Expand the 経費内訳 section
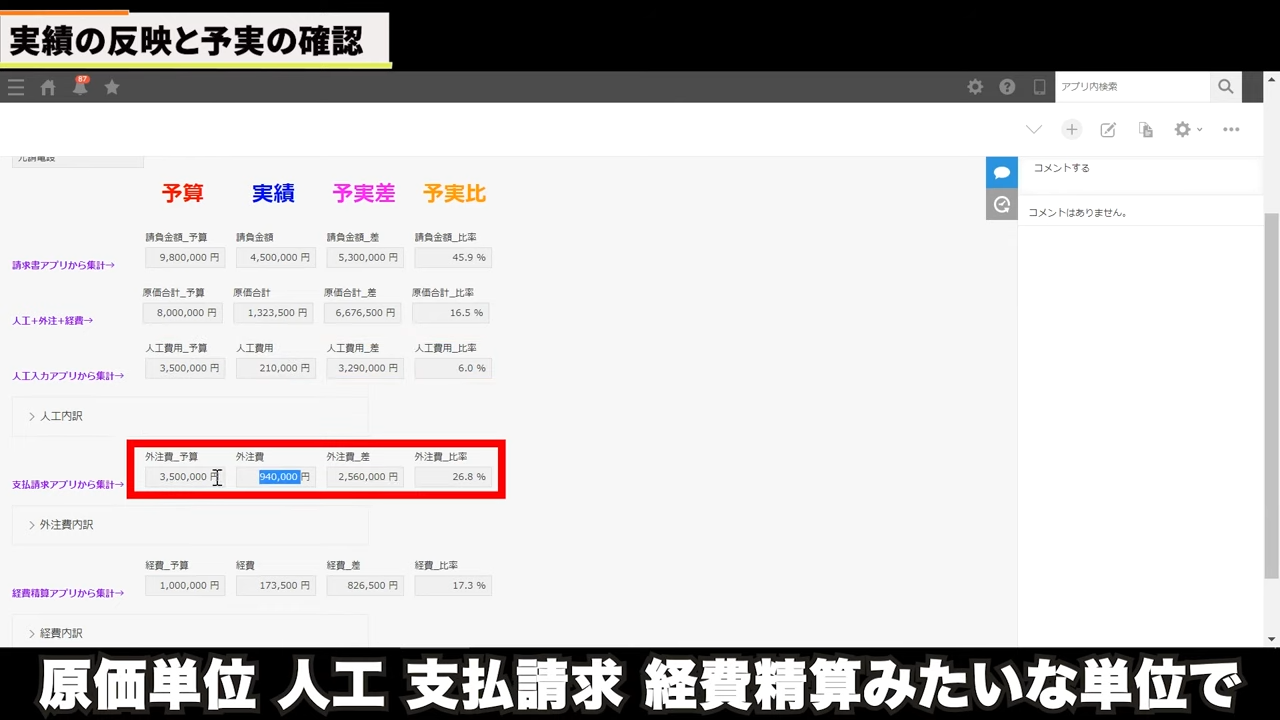 point(60,634)
